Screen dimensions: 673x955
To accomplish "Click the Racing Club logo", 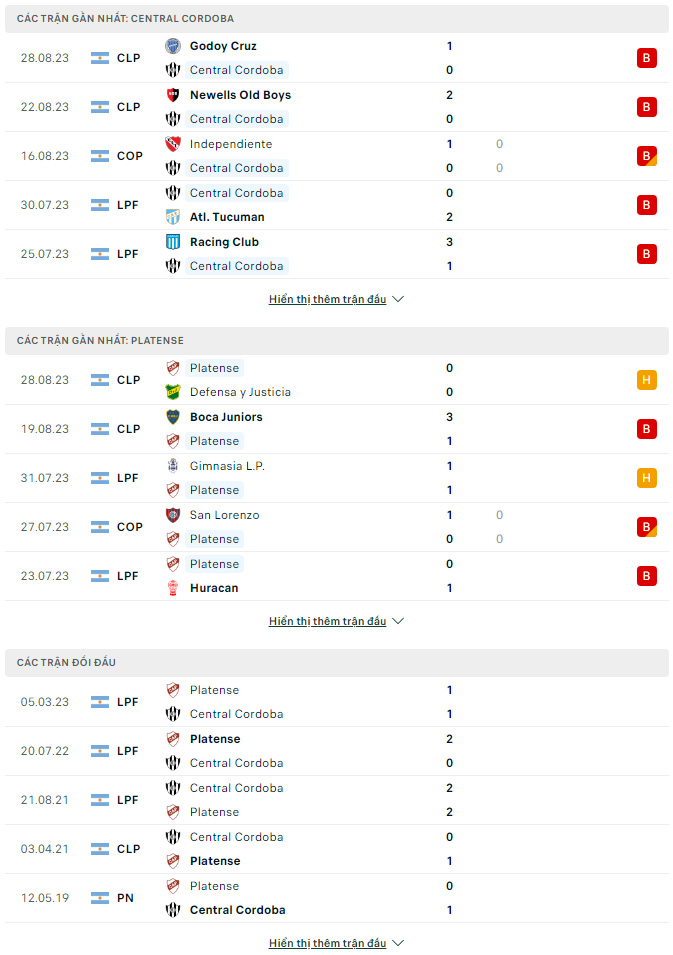I will pyautogui.click(x=173, y=242).
